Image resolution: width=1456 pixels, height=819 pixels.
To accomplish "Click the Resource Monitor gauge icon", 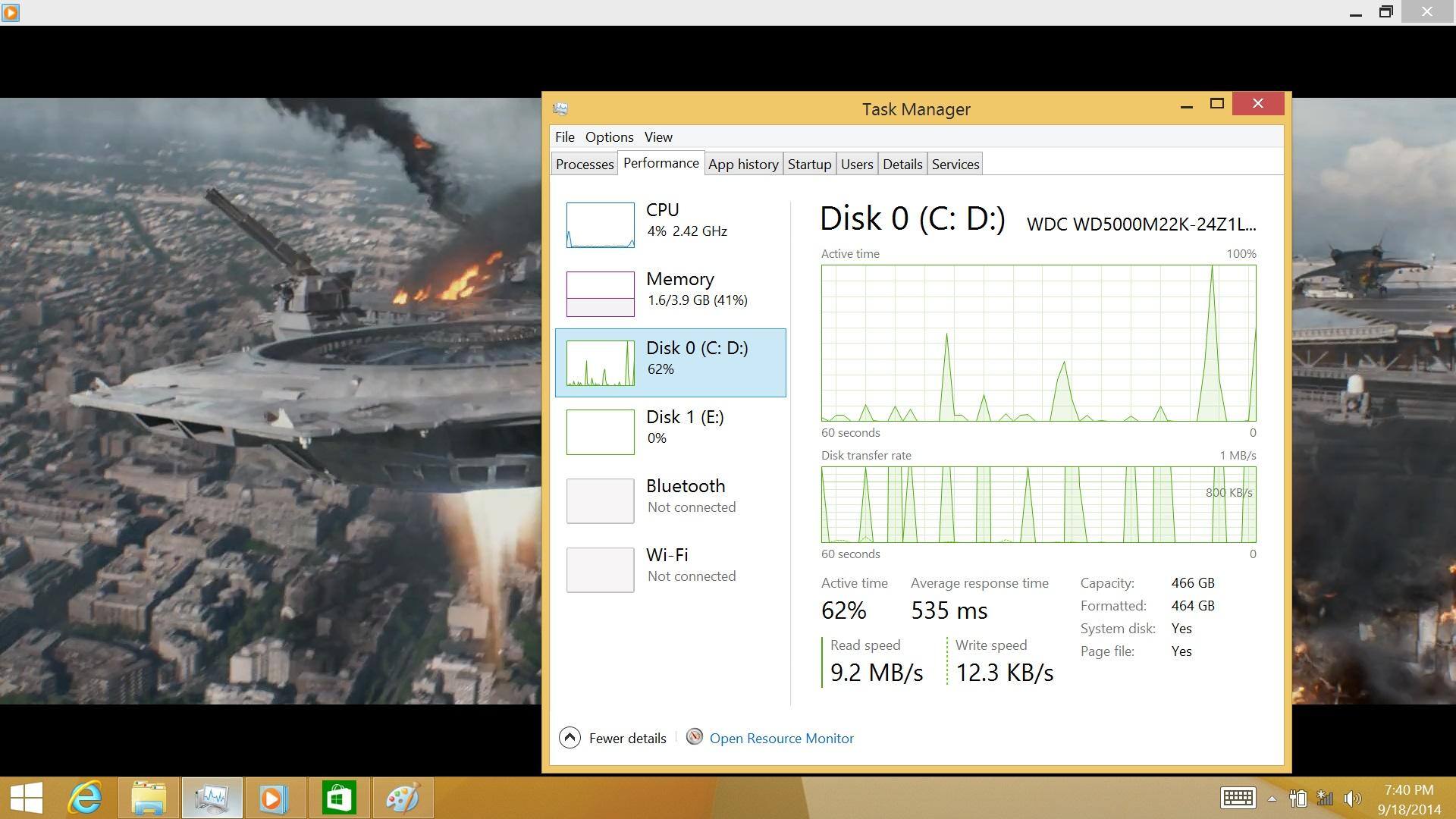I will (x=694, y=737).
